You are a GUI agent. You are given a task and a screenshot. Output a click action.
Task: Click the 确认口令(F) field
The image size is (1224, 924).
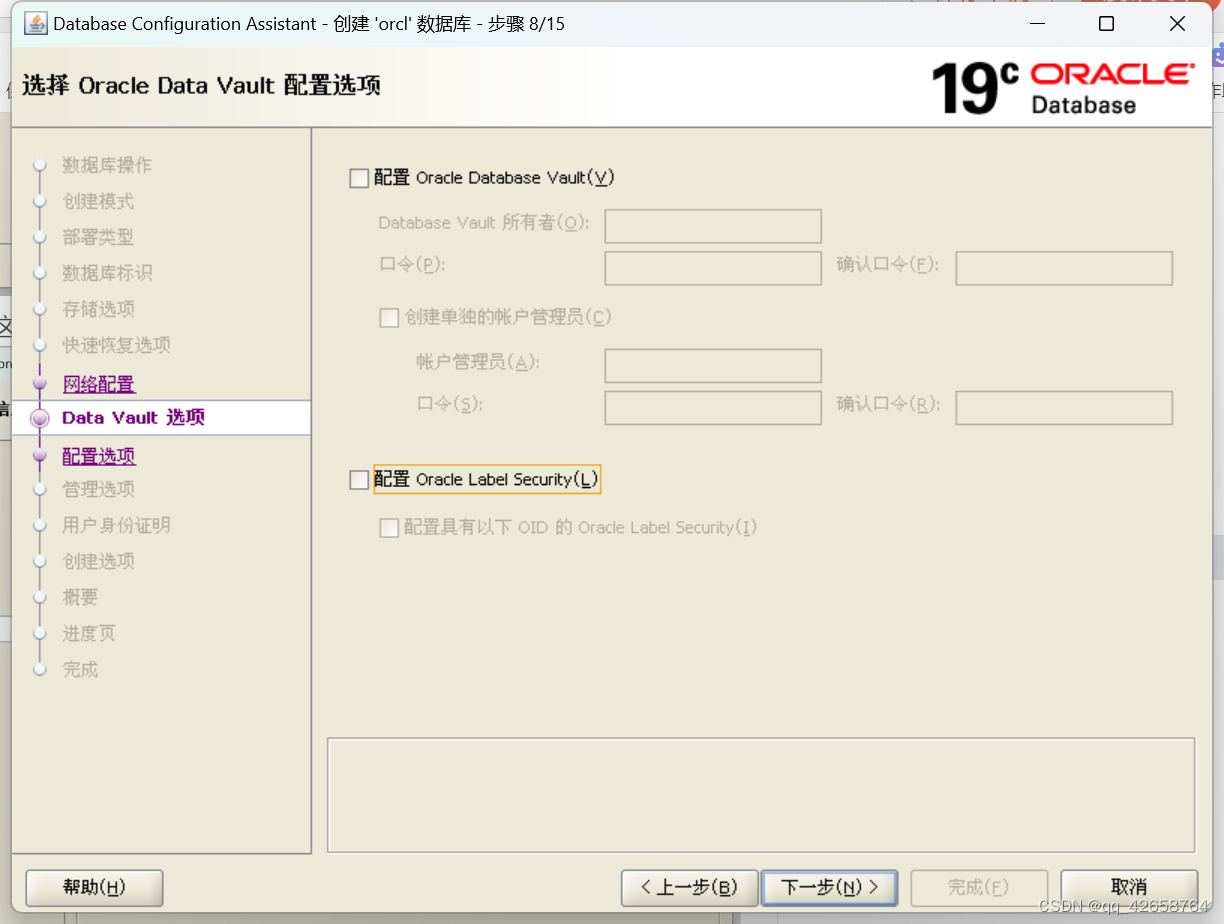pos(1064,268)
